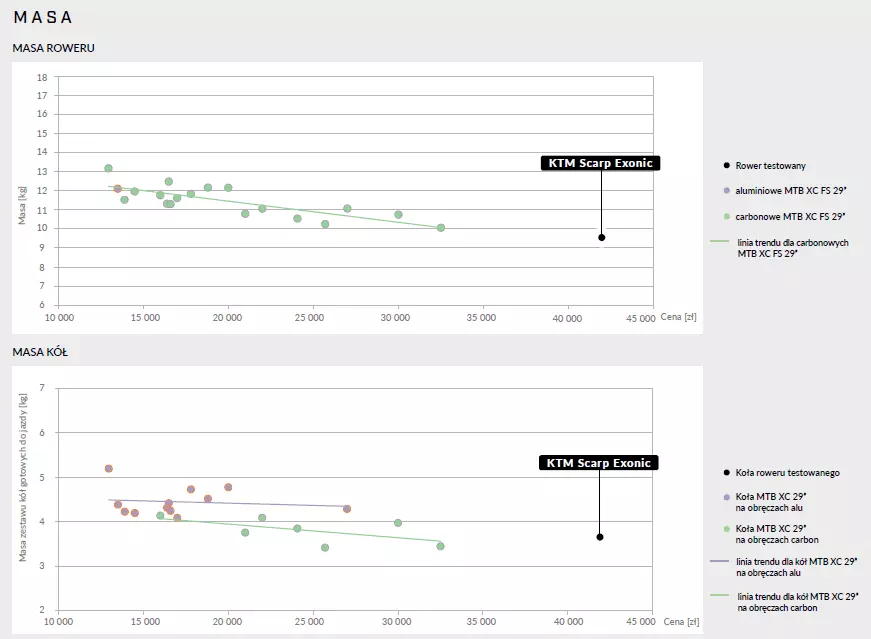Click the highest point in wheel mass chart

point(109,468)
